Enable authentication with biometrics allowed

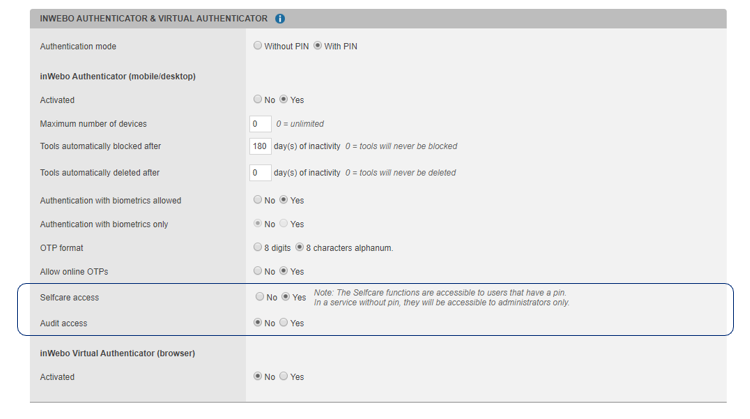[x=284, y=200]
